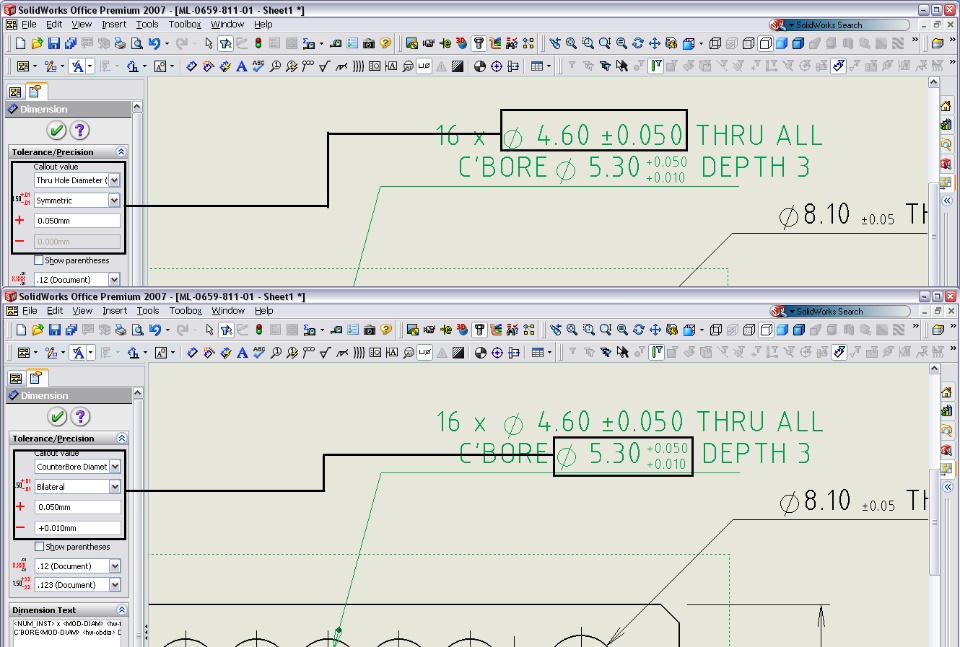
Task: Click home icon in lower window task pane
Action: click(947, 392)
